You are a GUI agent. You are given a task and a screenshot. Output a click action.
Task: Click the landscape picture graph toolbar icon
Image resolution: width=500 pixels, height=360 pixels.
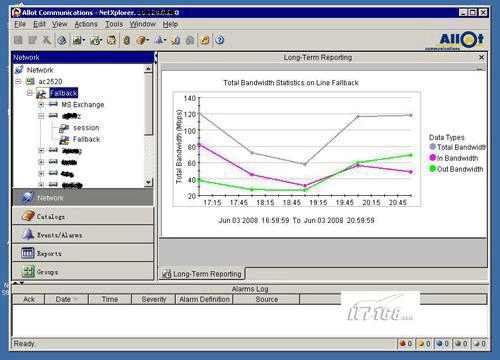[x=77, y=40]
